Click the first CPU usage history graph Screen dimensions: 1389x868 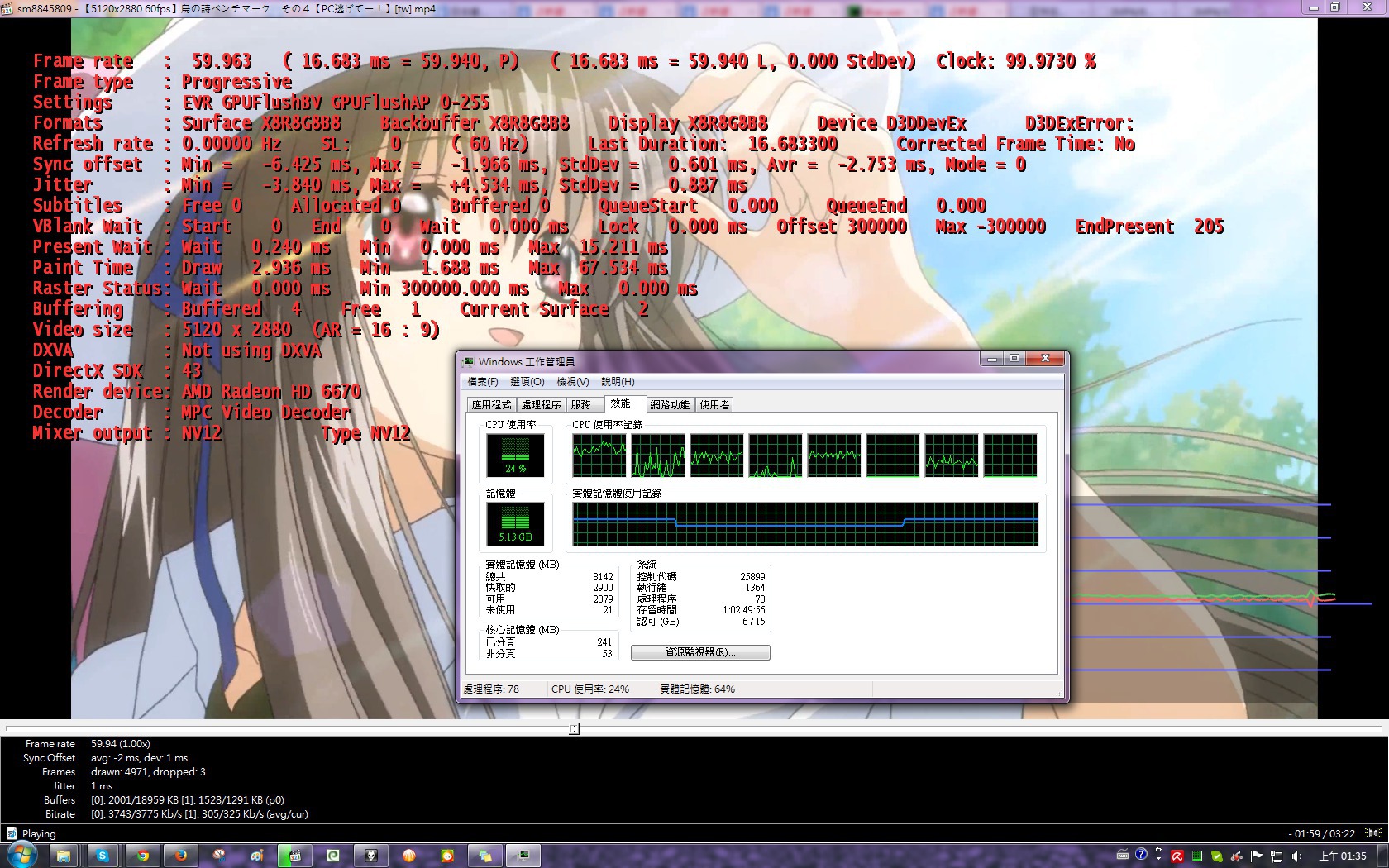pos(599,455)
